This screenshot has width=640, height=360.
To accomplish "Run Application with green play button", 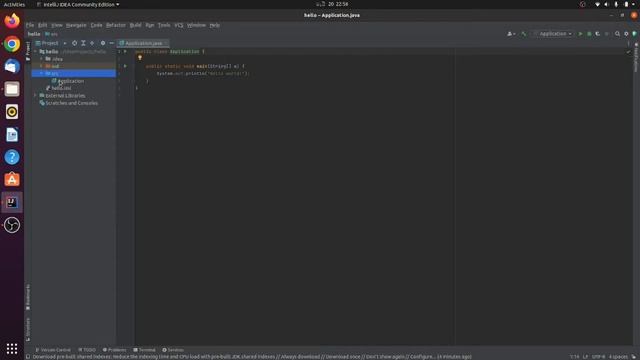I will 580,34.
